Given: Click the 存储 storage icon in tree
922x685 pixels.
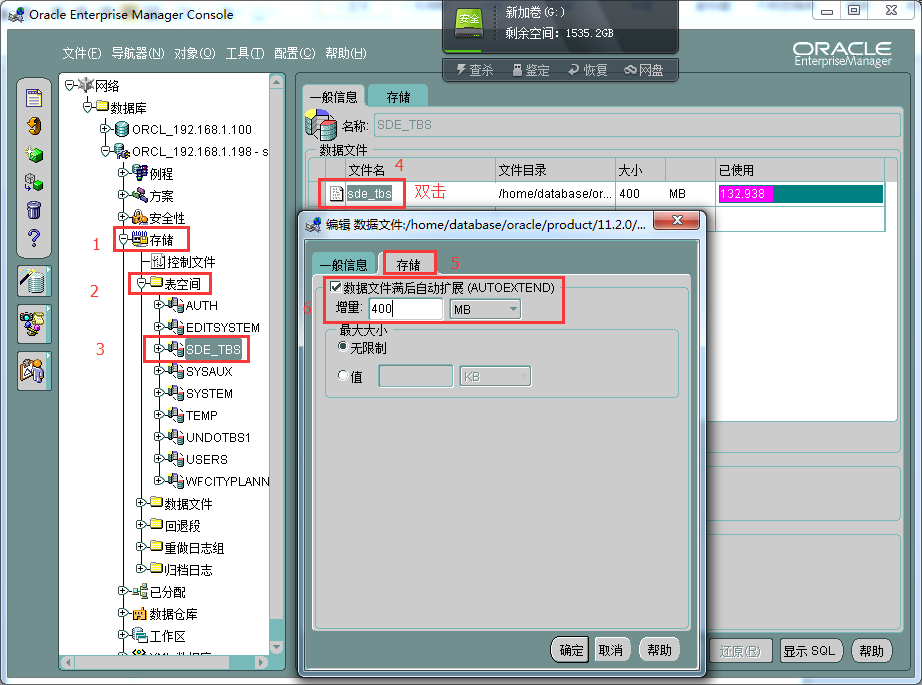Looking at the screenshot, I should pos(140,239).
